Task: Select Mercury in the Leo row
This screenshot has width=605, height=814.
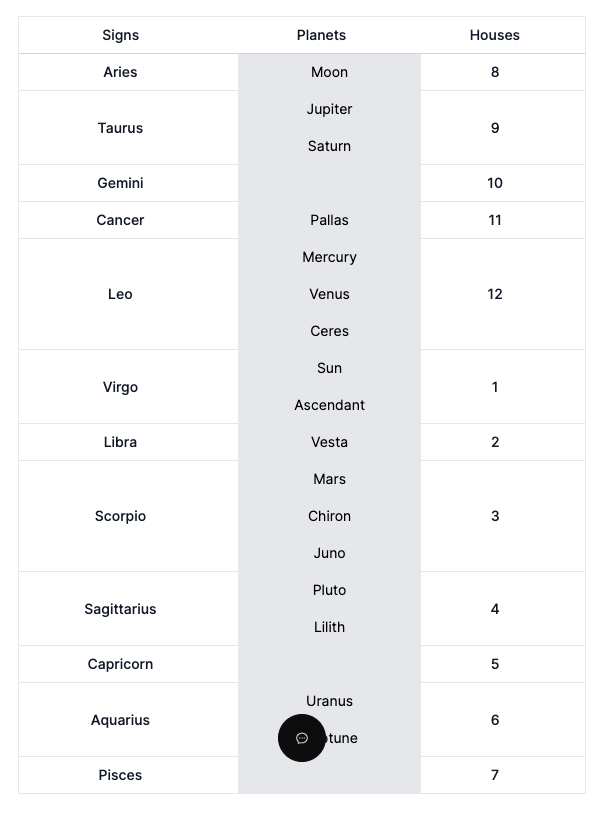Action: point(329,257)
